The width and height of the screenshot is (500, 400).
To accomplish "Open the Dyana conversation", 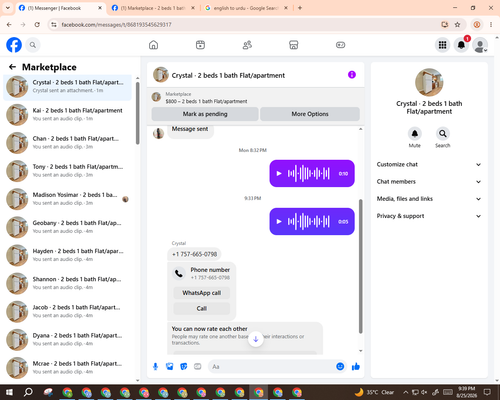I will (67, 340).
